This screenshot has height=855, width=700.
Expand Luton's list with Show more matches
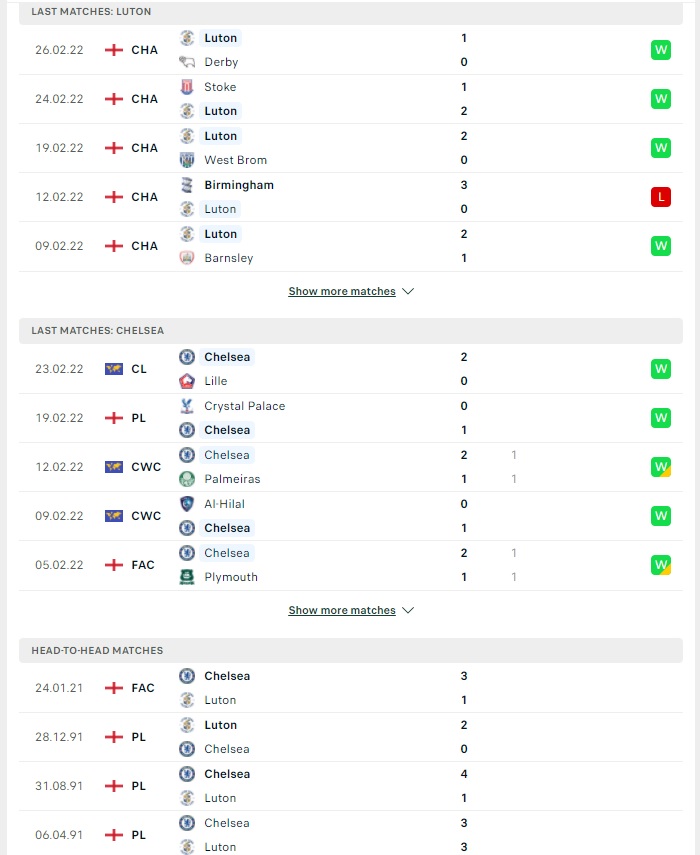click(342, 291)
